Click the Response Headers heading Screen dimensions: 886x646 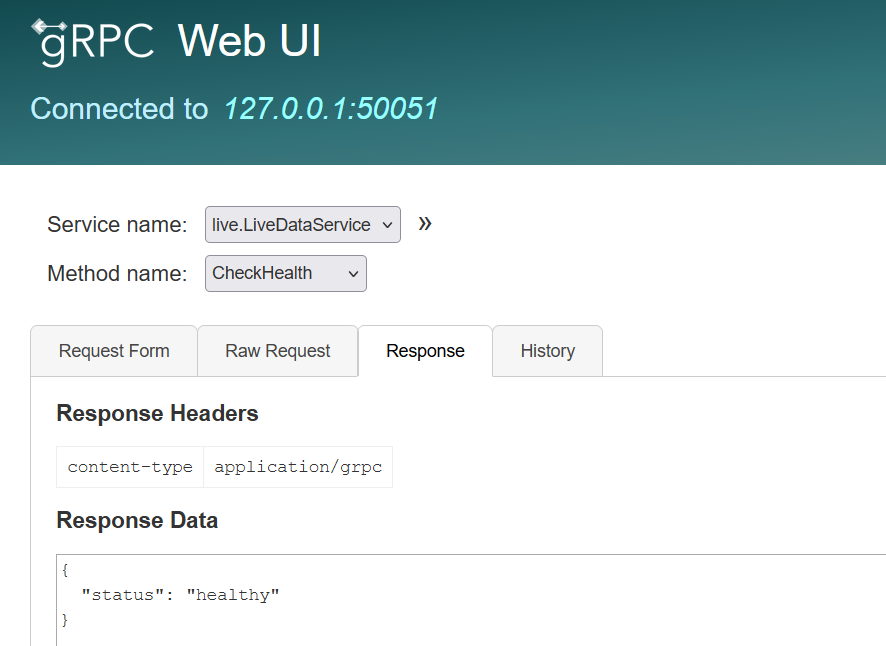[x=157, y=414]
